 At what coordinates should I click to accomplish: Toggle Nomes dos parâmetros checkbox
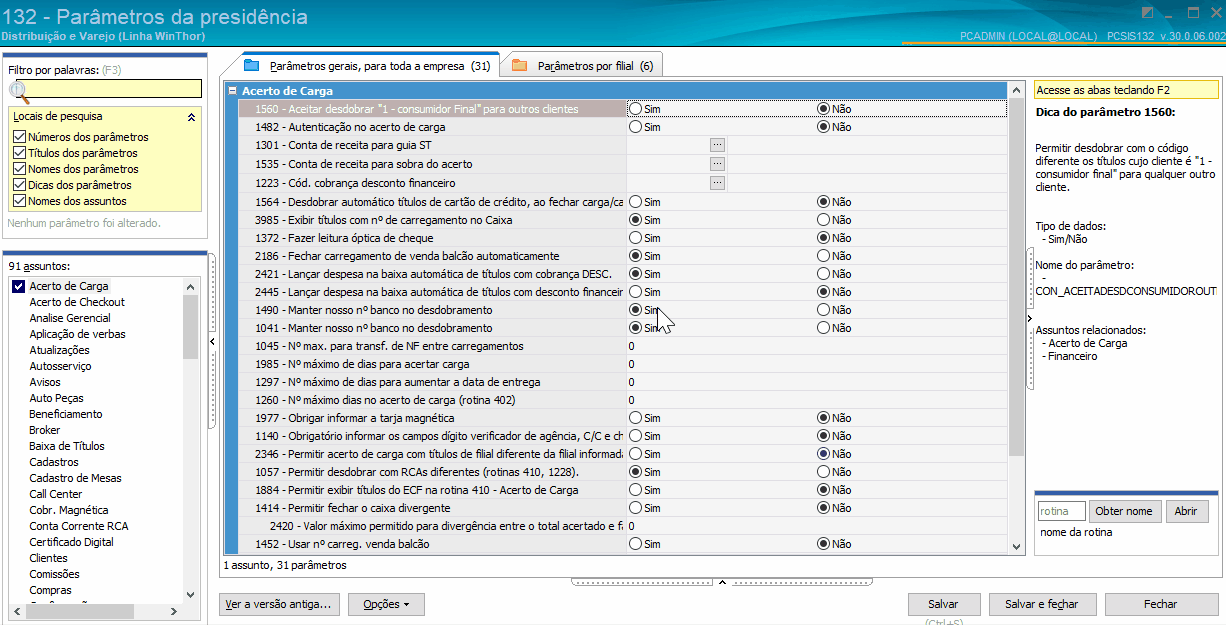(x=19, y=169)
